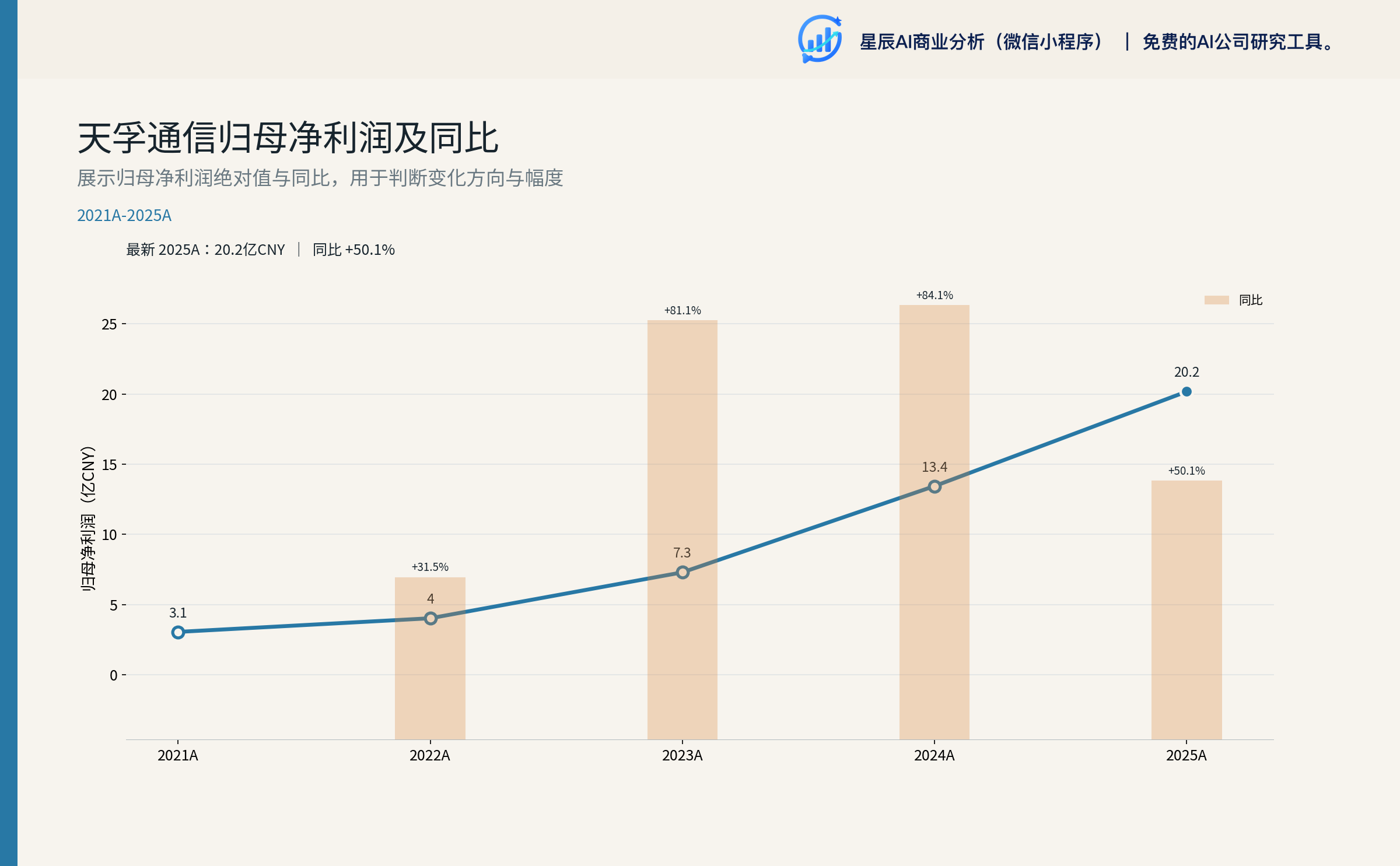Select the 2024A line data point marker

935,486
